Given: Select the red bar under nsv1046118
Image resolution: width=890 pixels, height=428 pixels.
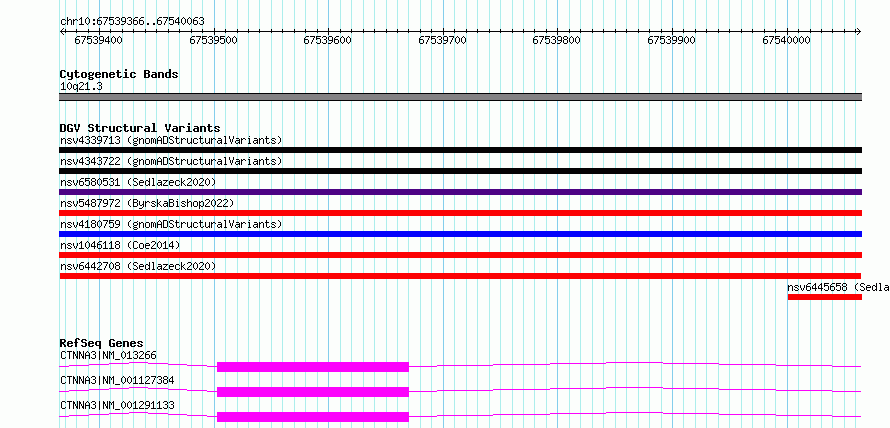Looking at the screenshot, I should tap(460, 255).
